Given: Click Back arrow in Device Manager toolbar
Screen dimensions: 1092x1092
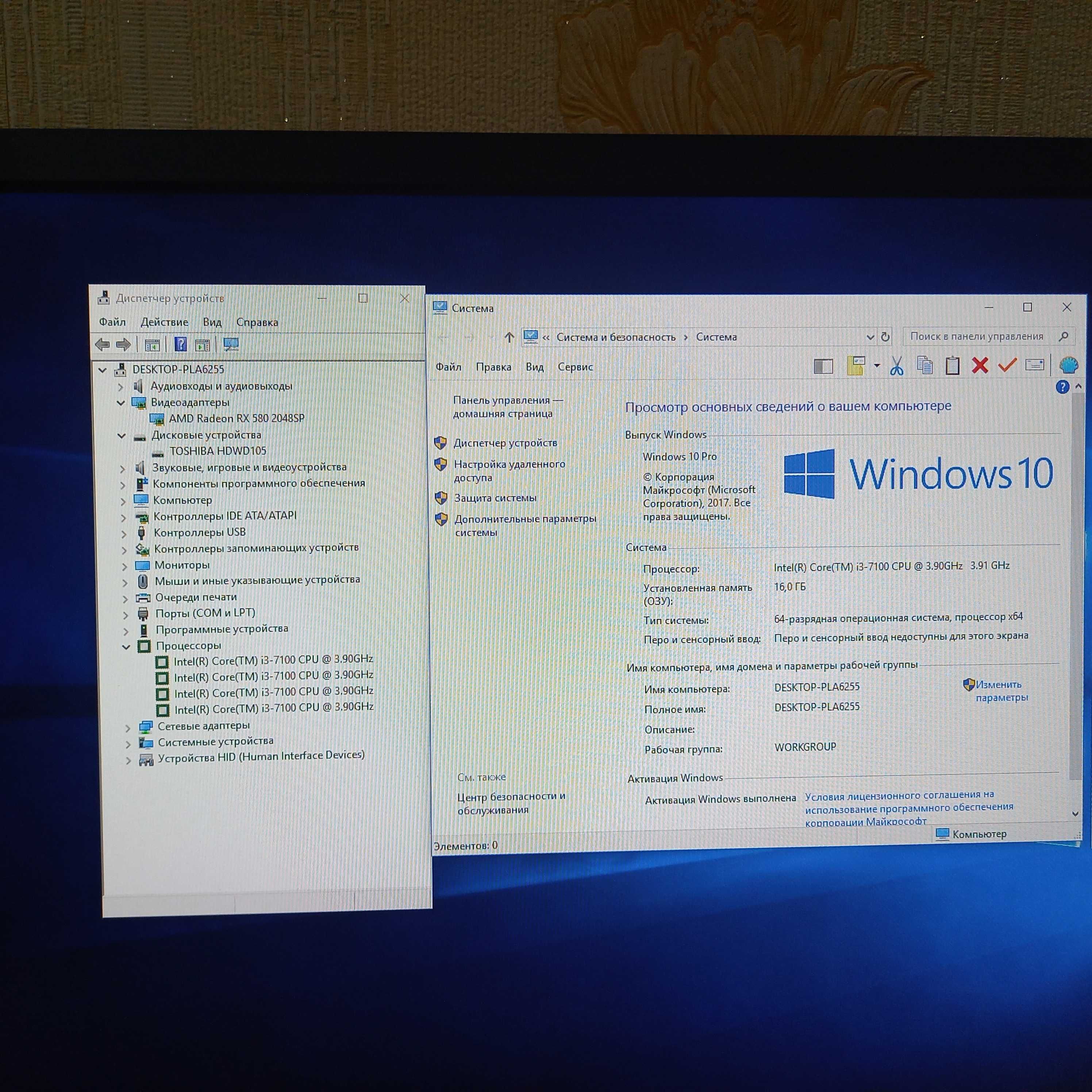Looking at the screenshot, I should [x=102, y=344].
